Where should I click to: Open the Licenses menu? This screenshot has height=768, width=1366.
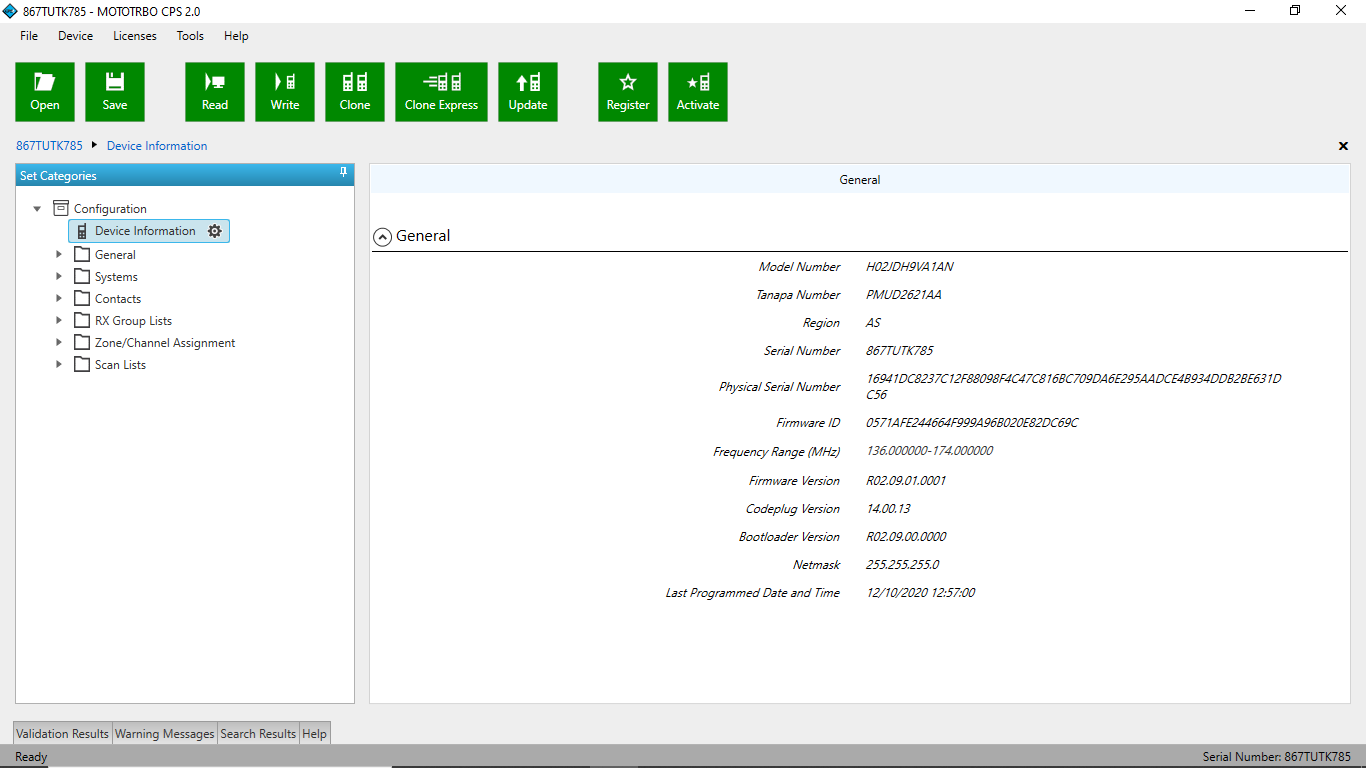[x=135, y=36]
